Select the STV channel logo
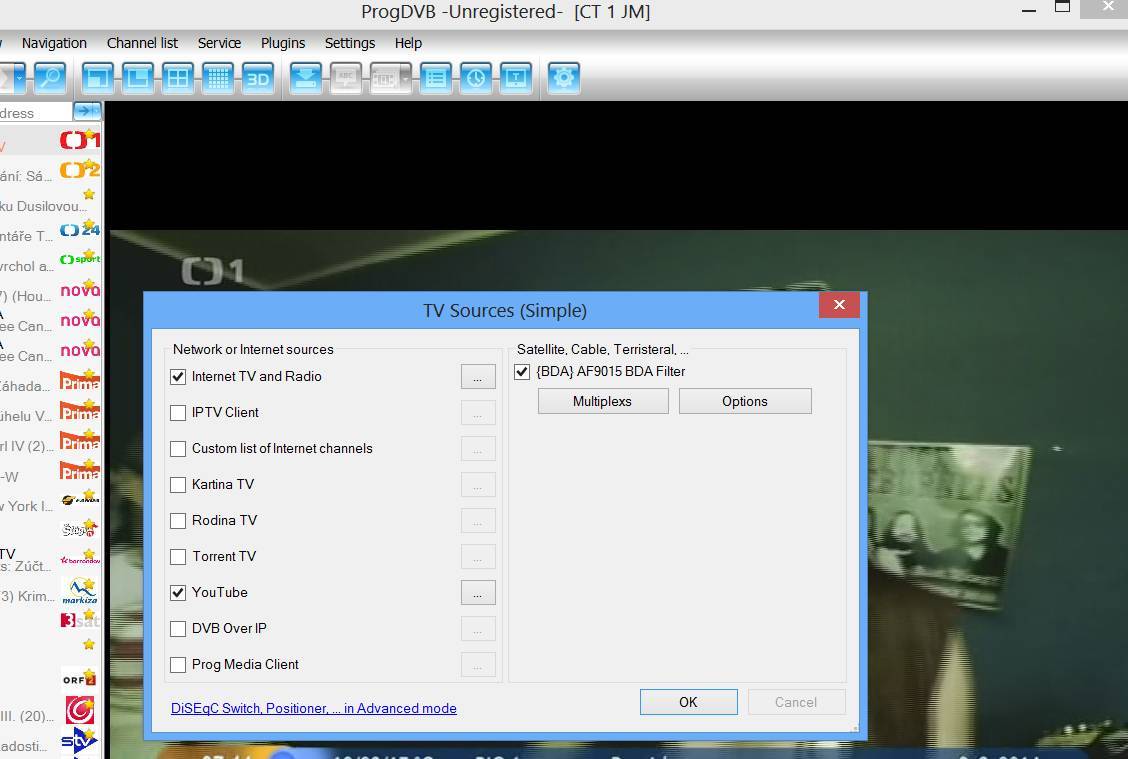Image resolution: width=1128 pixels, height=759 pixels. coord(80,740)
